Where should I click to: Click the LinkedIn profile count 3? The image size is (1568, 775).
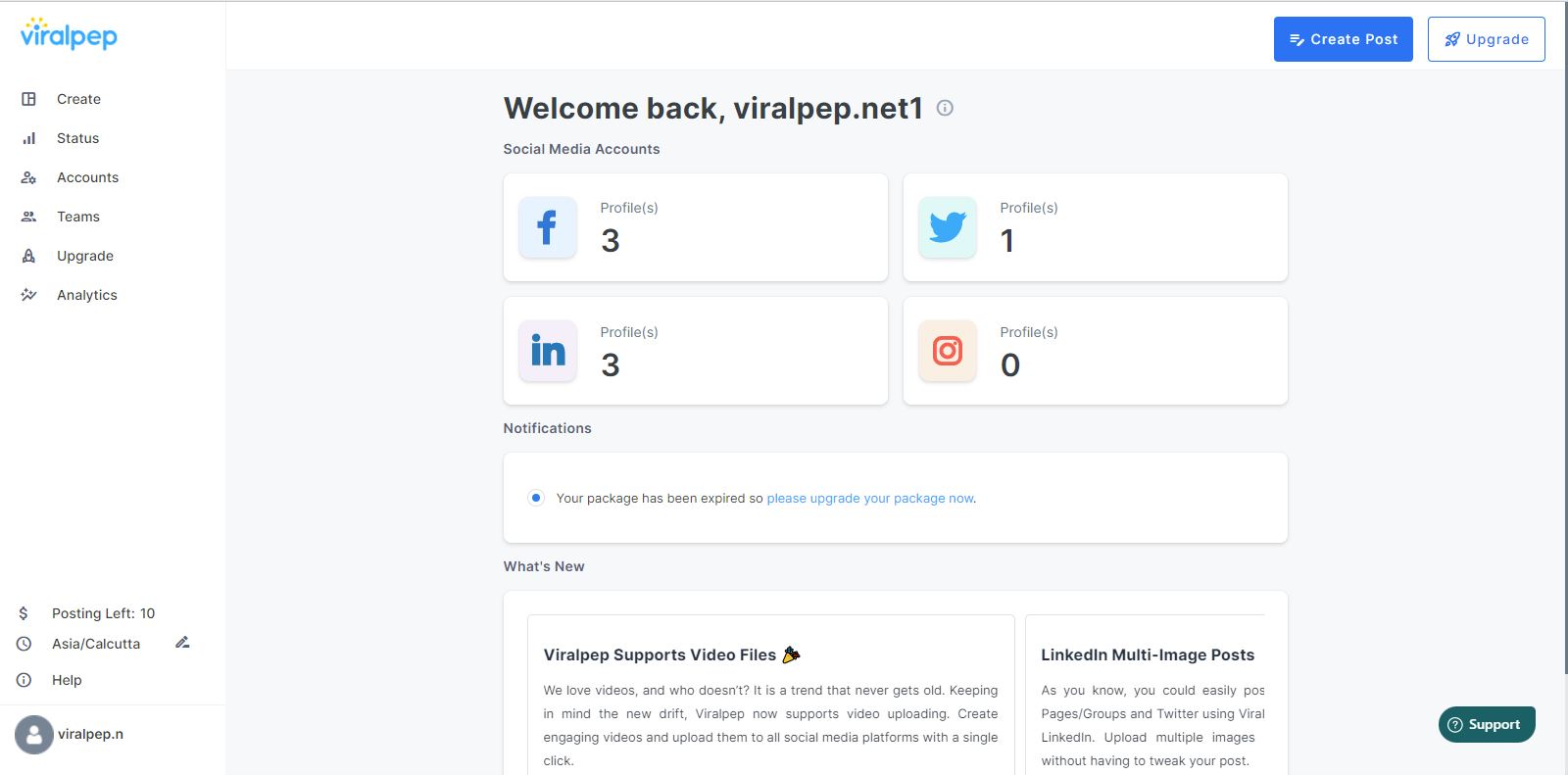pos(611,365)
